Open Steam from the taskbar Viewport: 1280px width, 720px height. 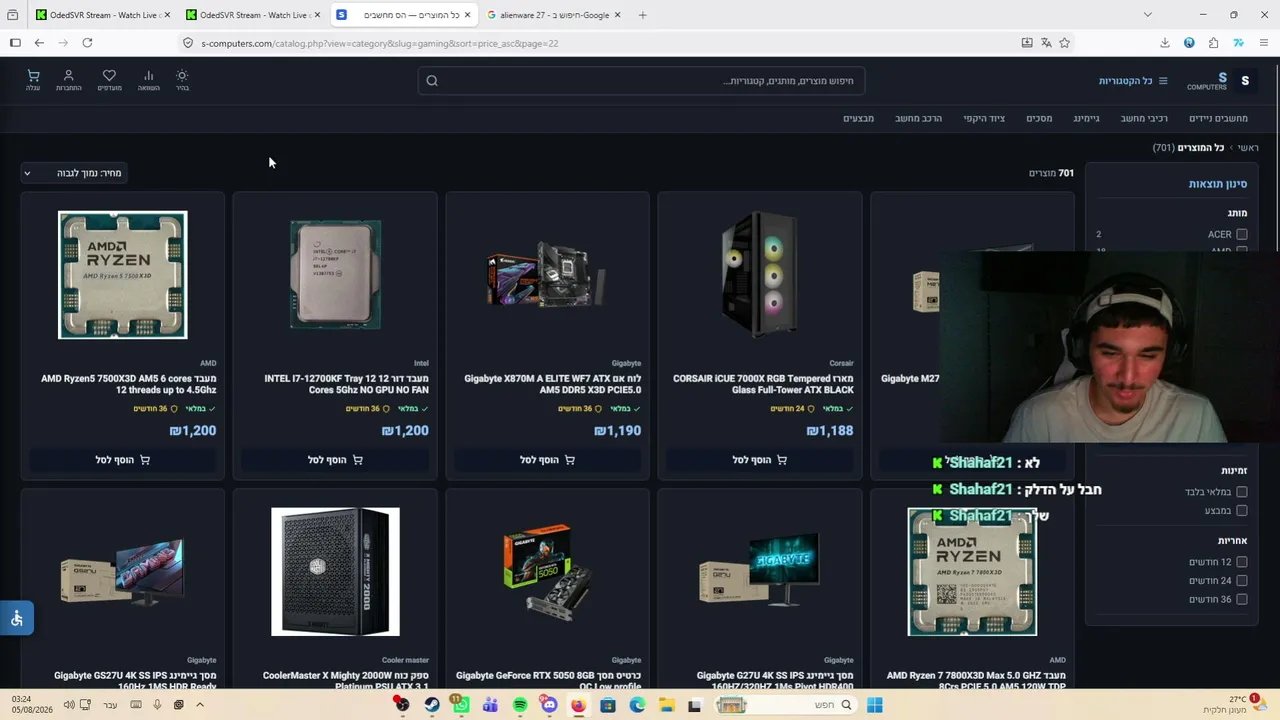tap(431, 705)
